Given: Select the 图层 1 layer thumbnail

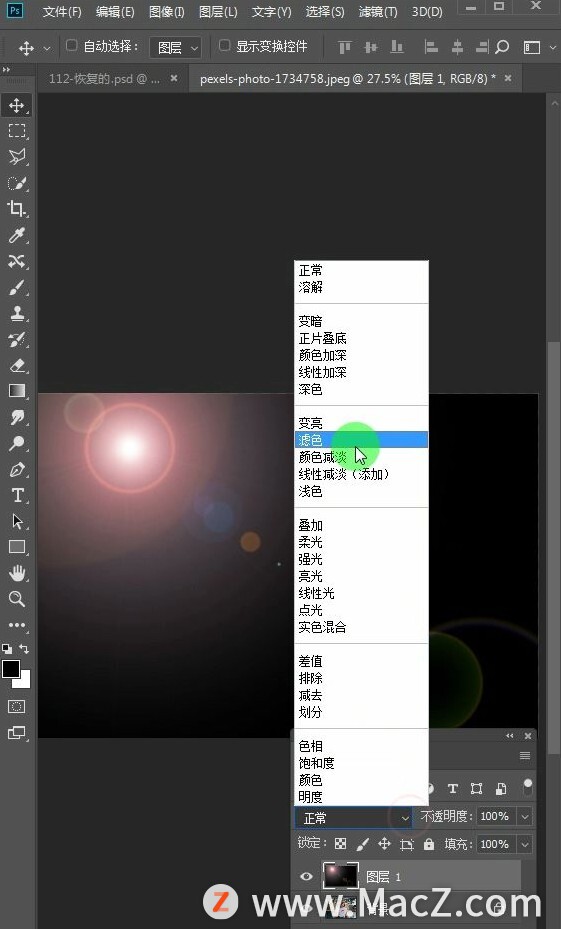Looking at the screenshot, I should click(x=341, y=876).
